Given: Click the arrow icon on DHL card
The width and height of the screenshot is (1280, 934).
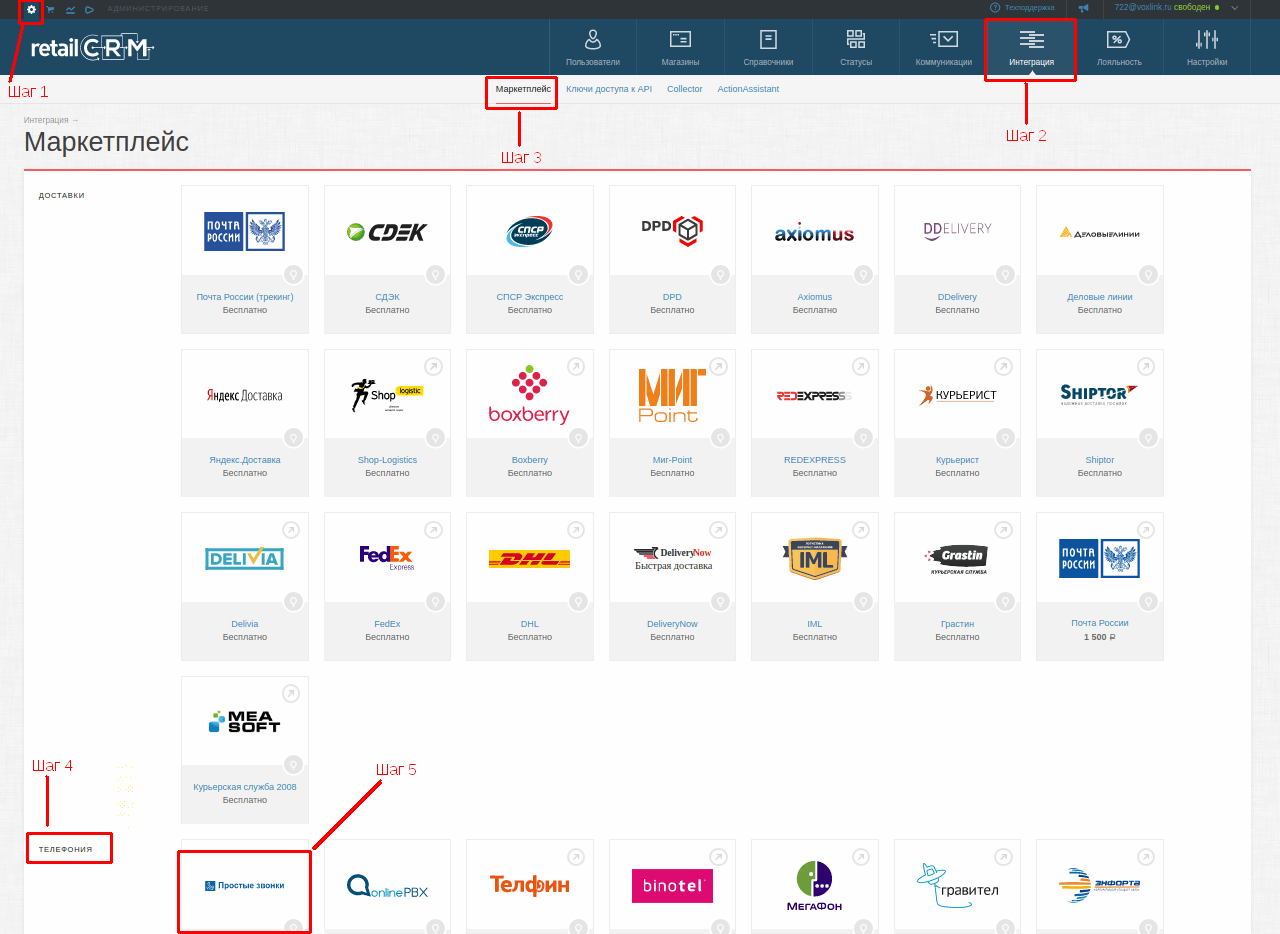Looking at the screenshot, I should pyautogui.click(x=576, y=529).
